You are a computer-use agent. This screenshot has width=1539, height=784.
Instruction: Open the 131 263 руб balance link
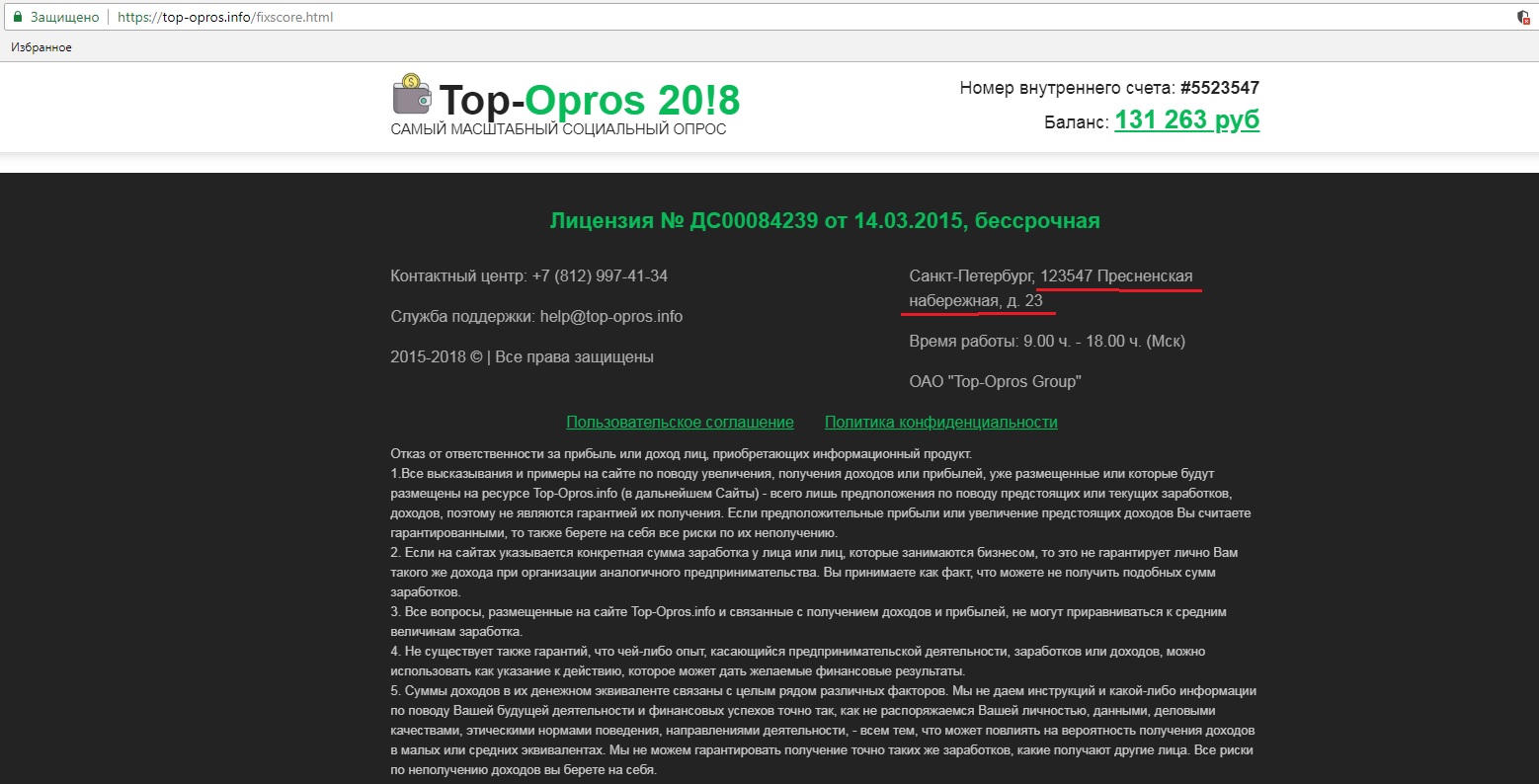click(1186, 120)
